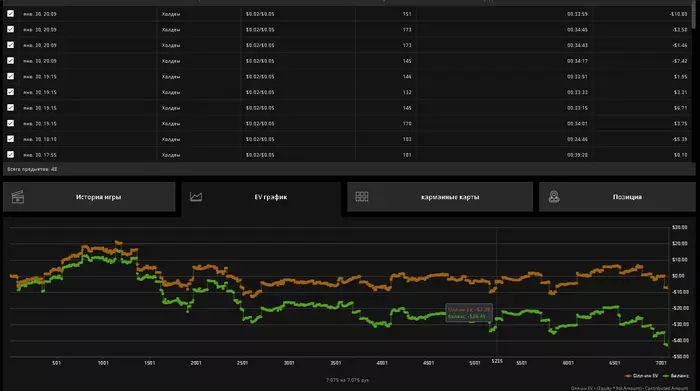Uncheck the session row showing -$10.88

pos(10,14)
